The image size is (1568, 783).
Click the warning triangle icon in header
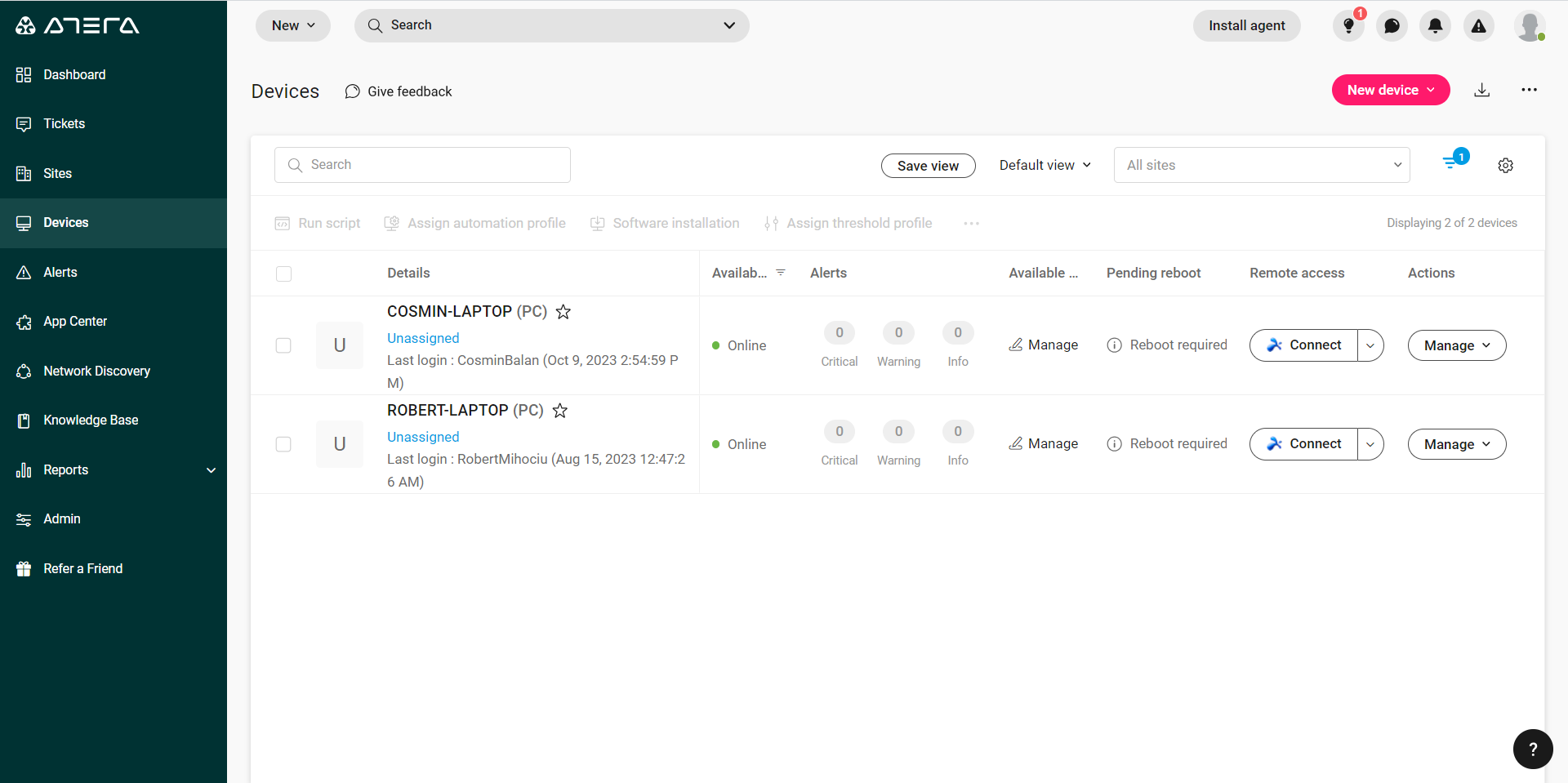coord(1478,26)
